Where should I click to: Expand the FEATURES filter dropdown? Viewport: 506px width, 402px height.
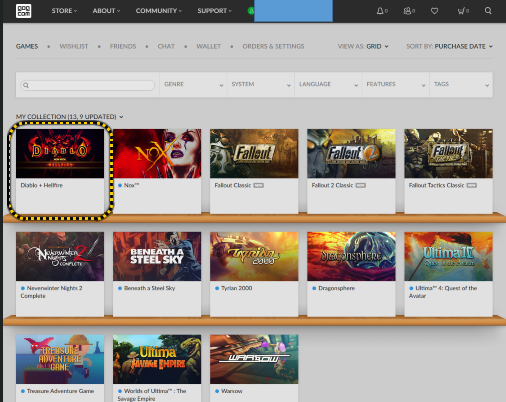[x=396, y=85]
